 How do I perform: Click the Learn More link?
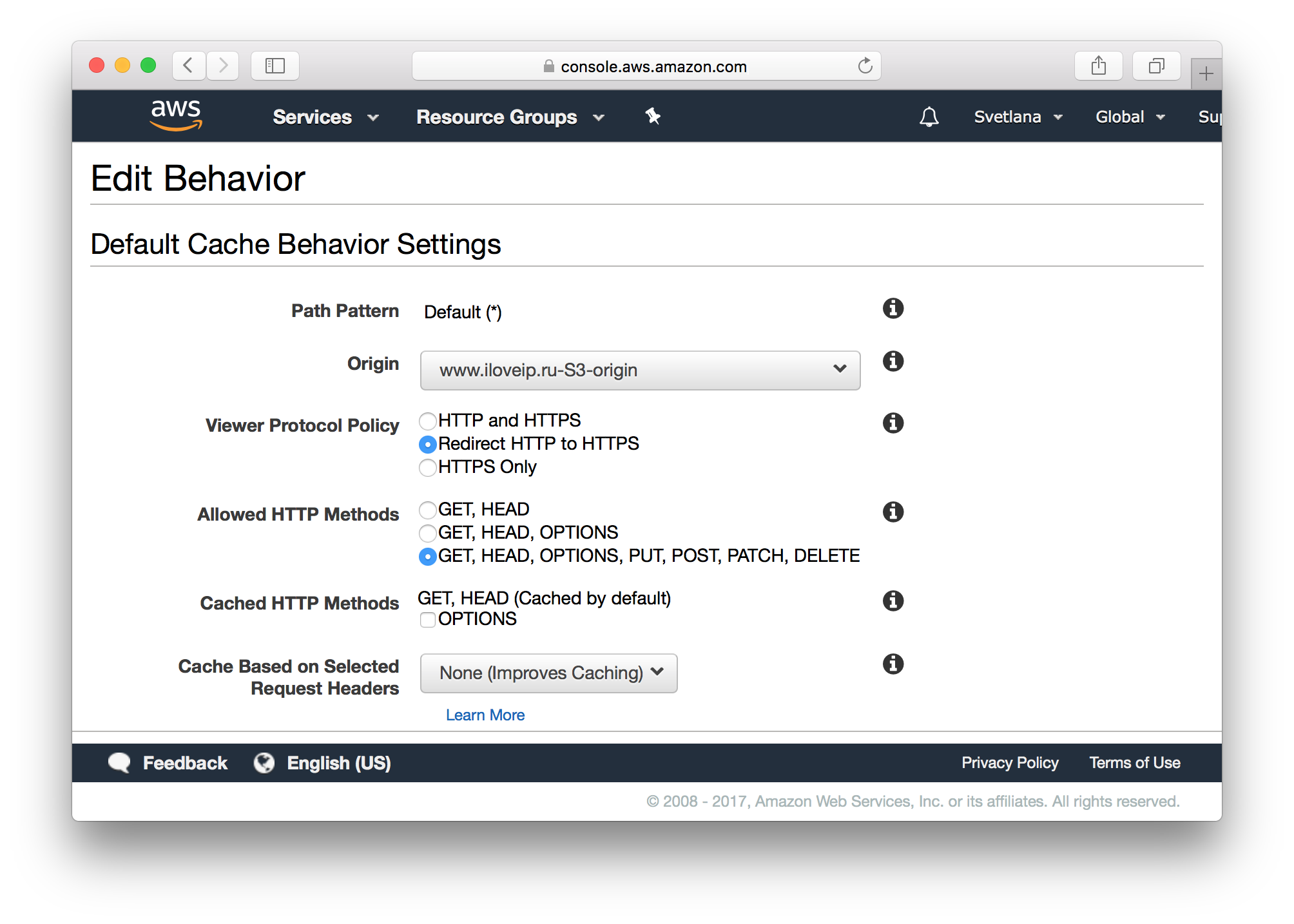[x=485, y=715]
